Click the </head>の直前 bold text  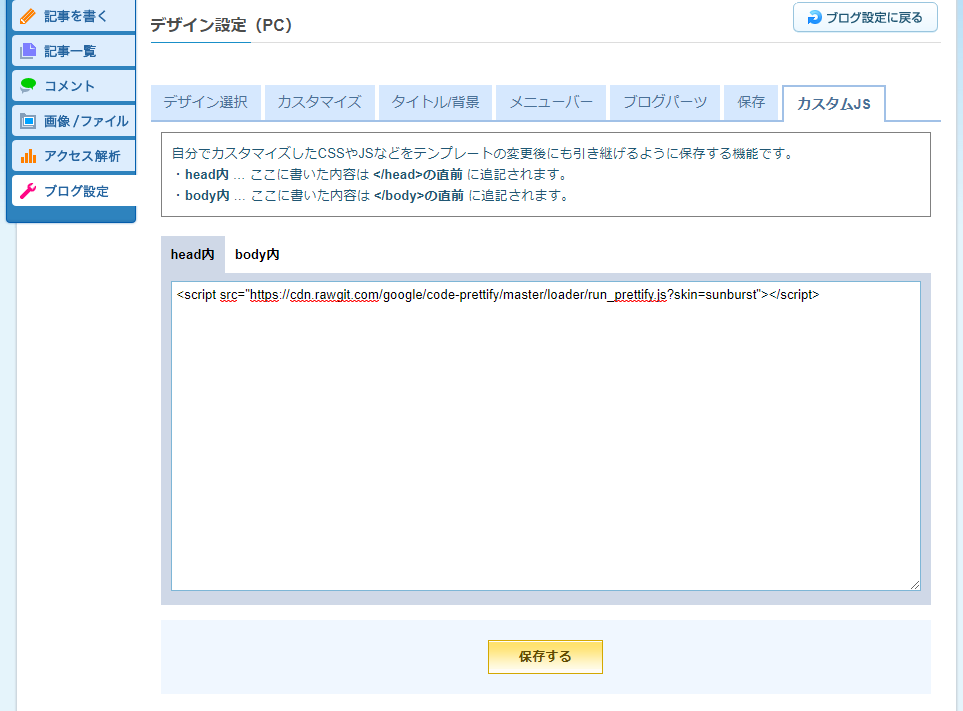[418, 174]
